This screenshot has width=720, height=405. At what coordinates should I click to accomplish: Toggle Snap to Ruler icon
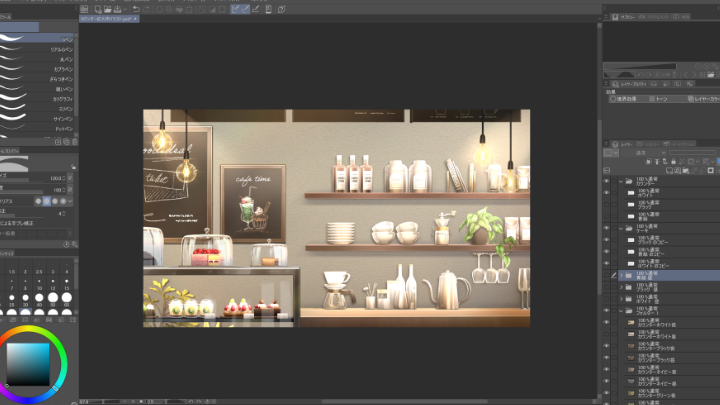[x=235, y=9]
